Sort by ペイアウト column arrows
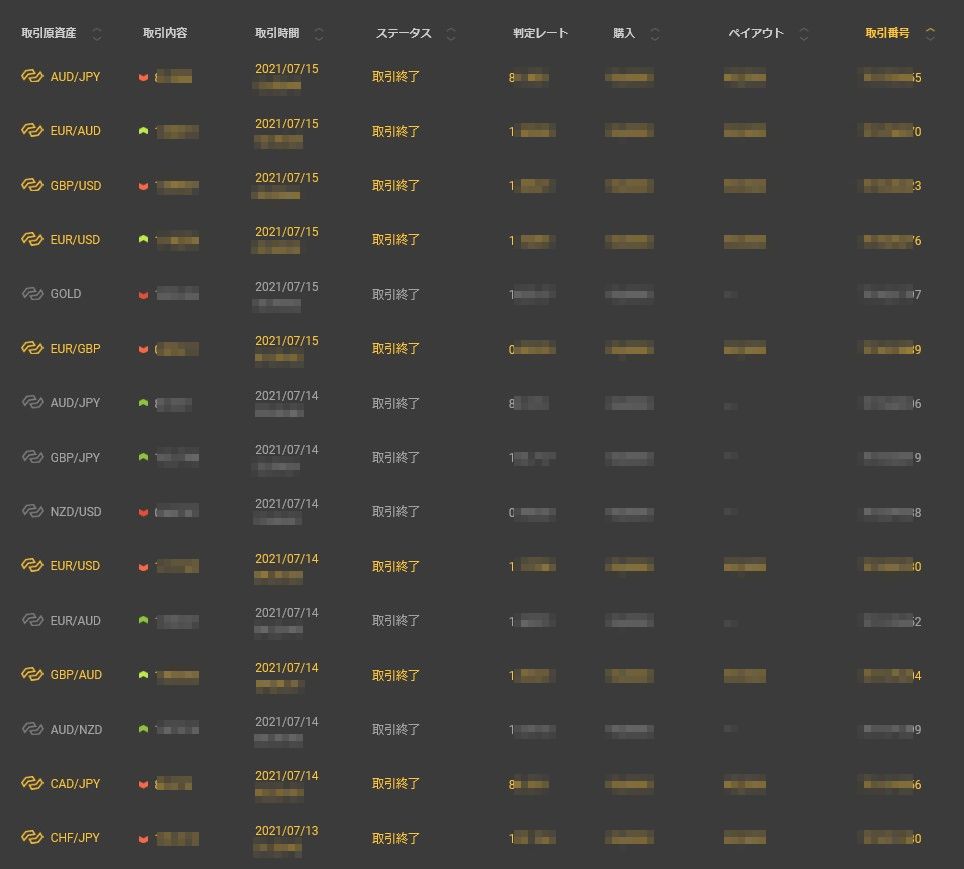 pos(804,34)
